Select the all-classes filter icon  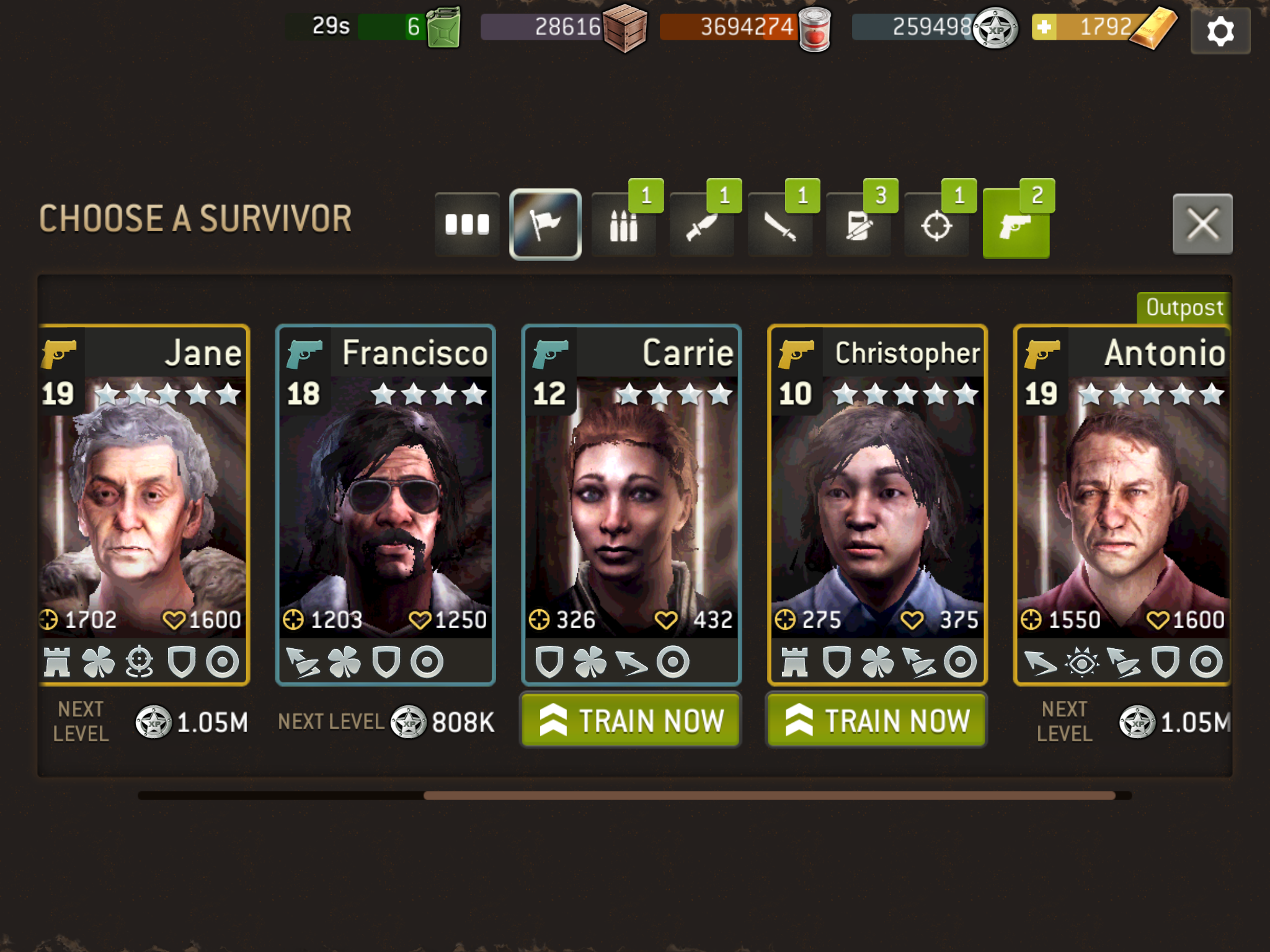tap(467, 224)
